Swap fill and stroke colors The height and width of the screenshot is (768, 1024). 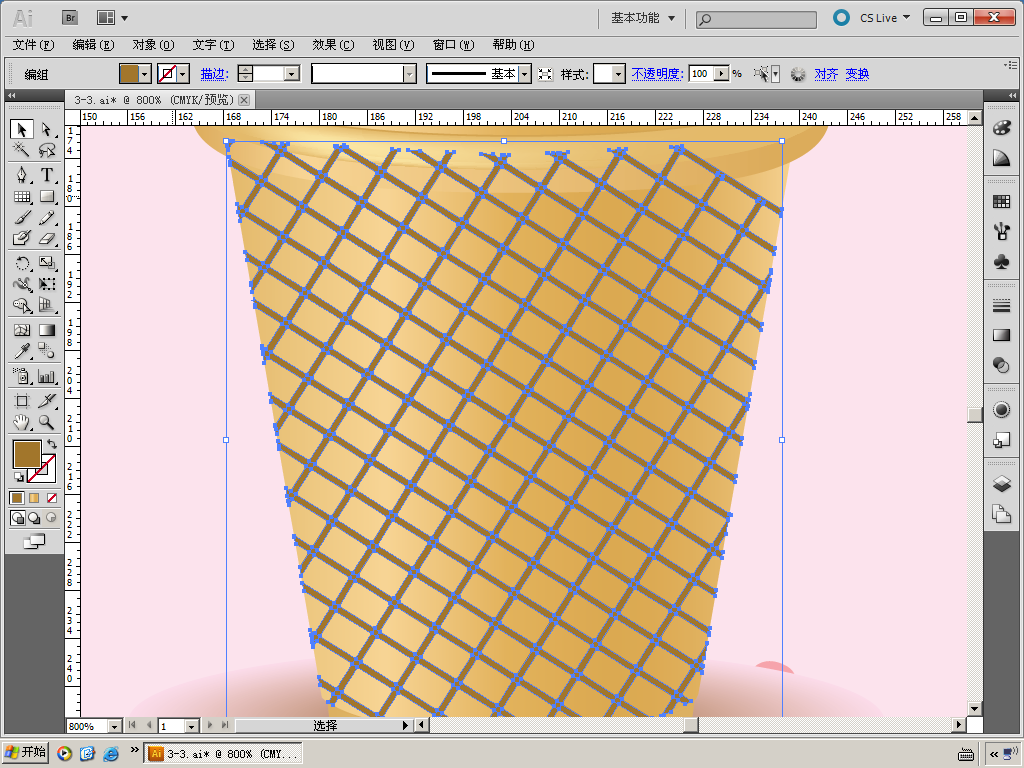coord(52,444)
